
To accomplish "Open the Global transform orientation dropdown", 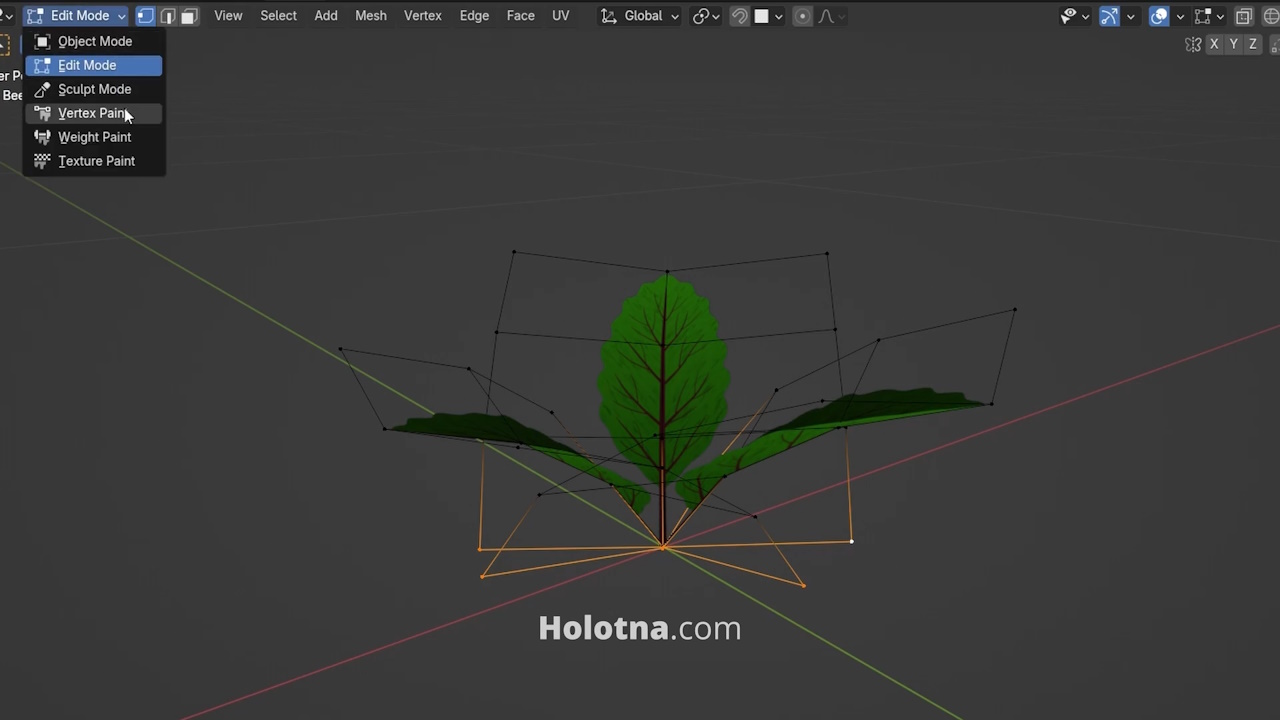I will (x=640, y=16).
